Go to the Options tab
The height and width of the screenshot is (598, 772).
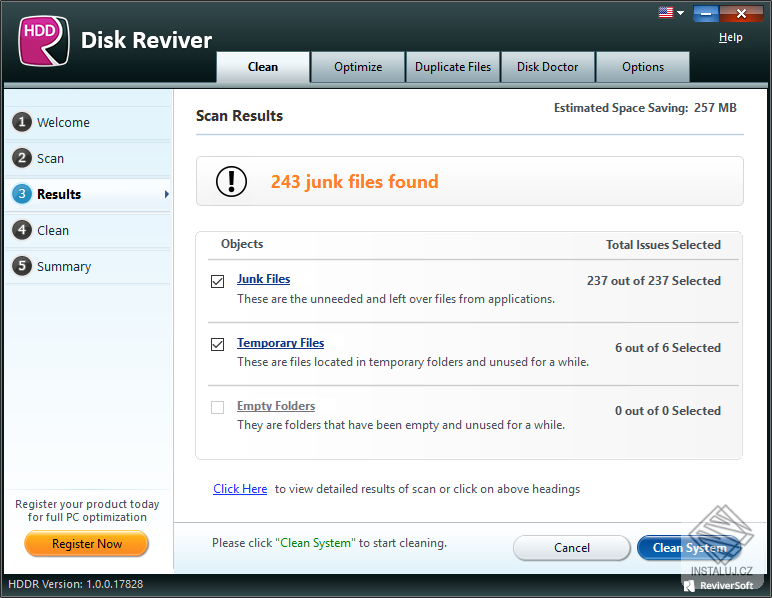643,67
